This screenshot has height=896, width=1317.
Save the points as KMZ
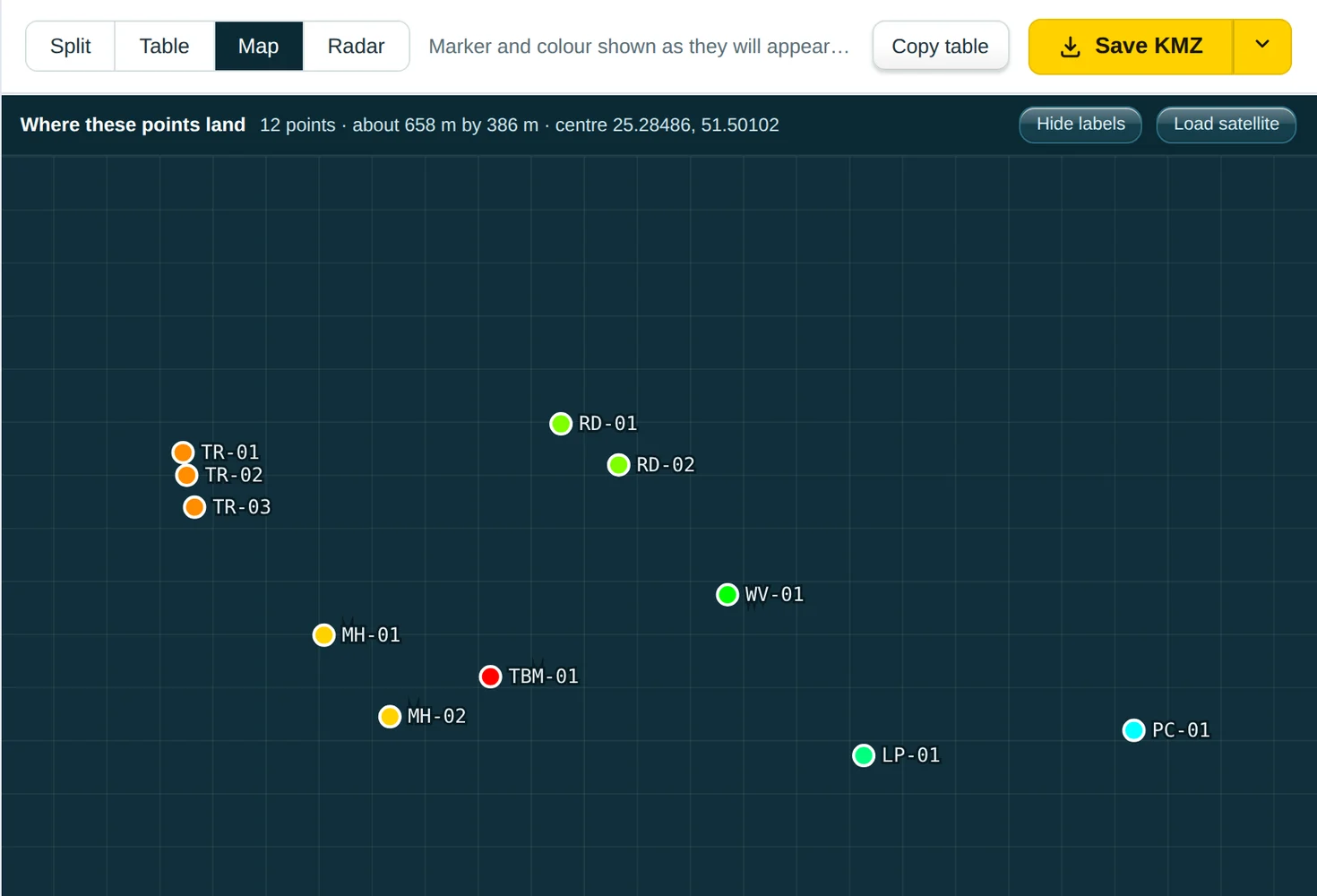(1131, 47)
